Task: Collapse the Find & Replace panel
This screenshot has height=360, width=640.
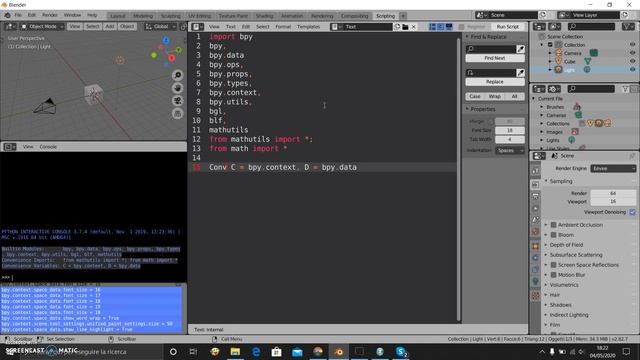Action: tap(467, 37)
